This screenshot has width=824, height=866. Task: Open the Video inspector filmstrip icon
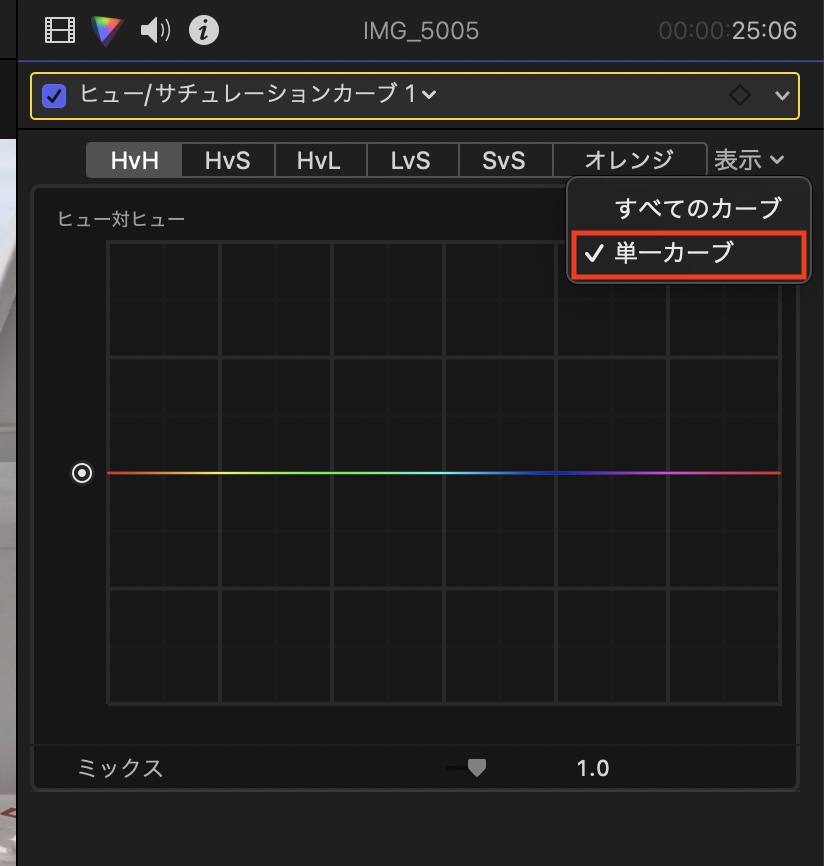point(60,30)
